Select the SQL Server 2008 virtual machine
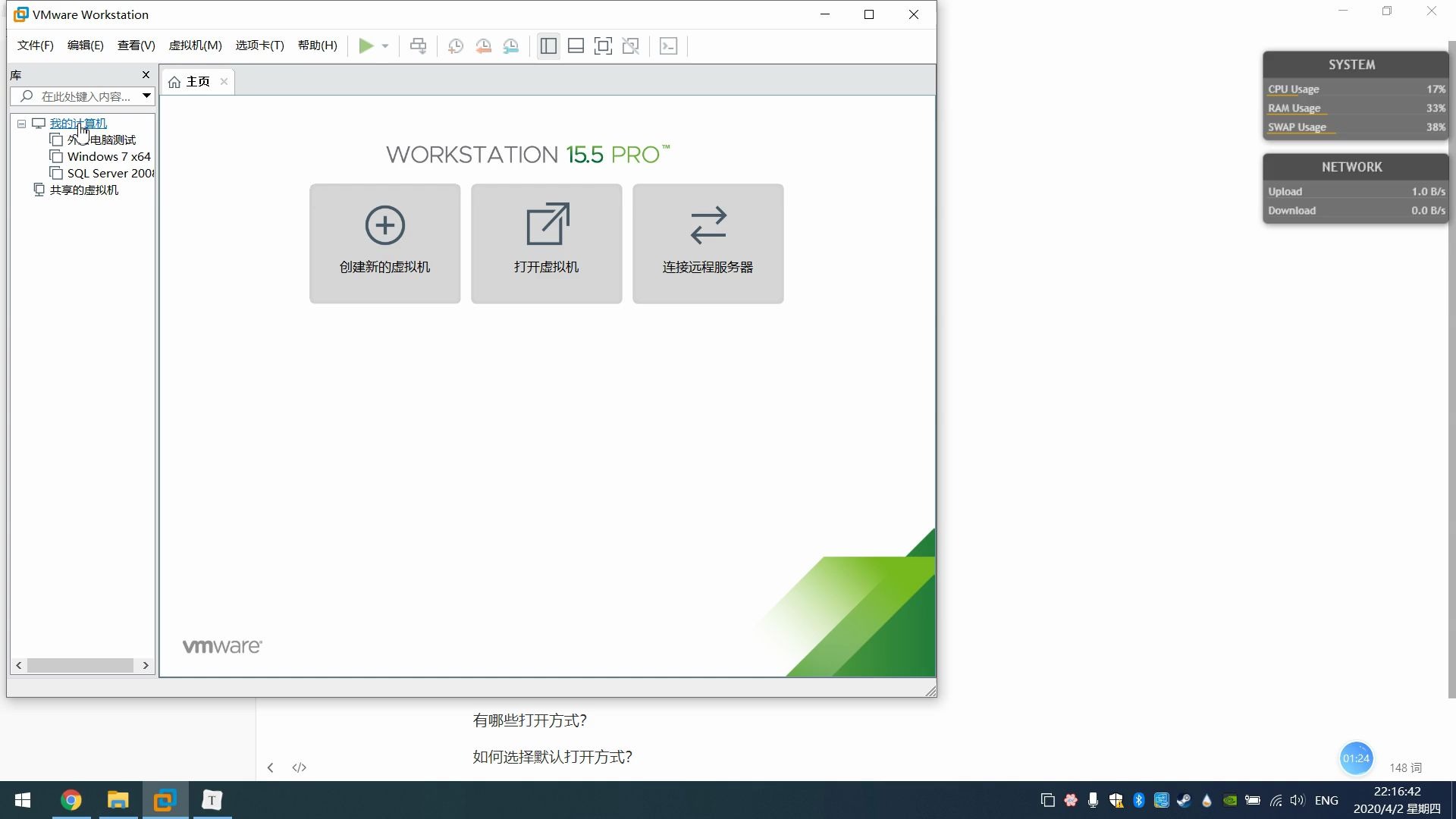The height and width of the screenshot is (819, 1456). tap(111, 174)
